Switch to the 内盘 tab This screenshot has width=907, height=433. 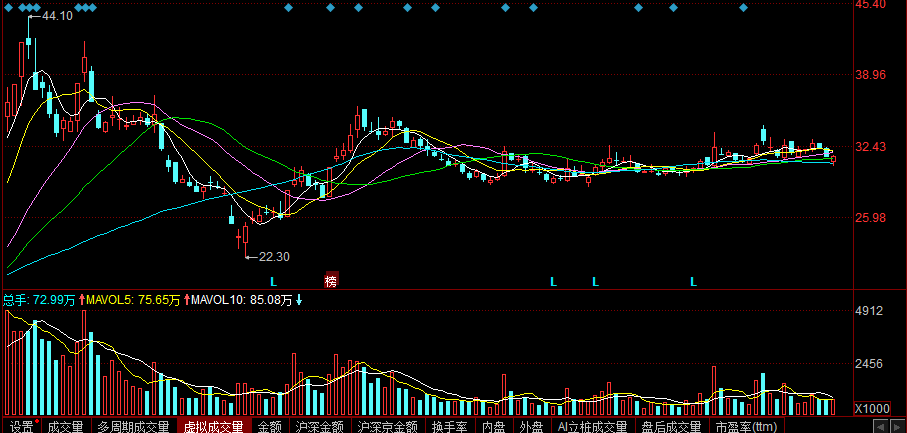(493, 427)
